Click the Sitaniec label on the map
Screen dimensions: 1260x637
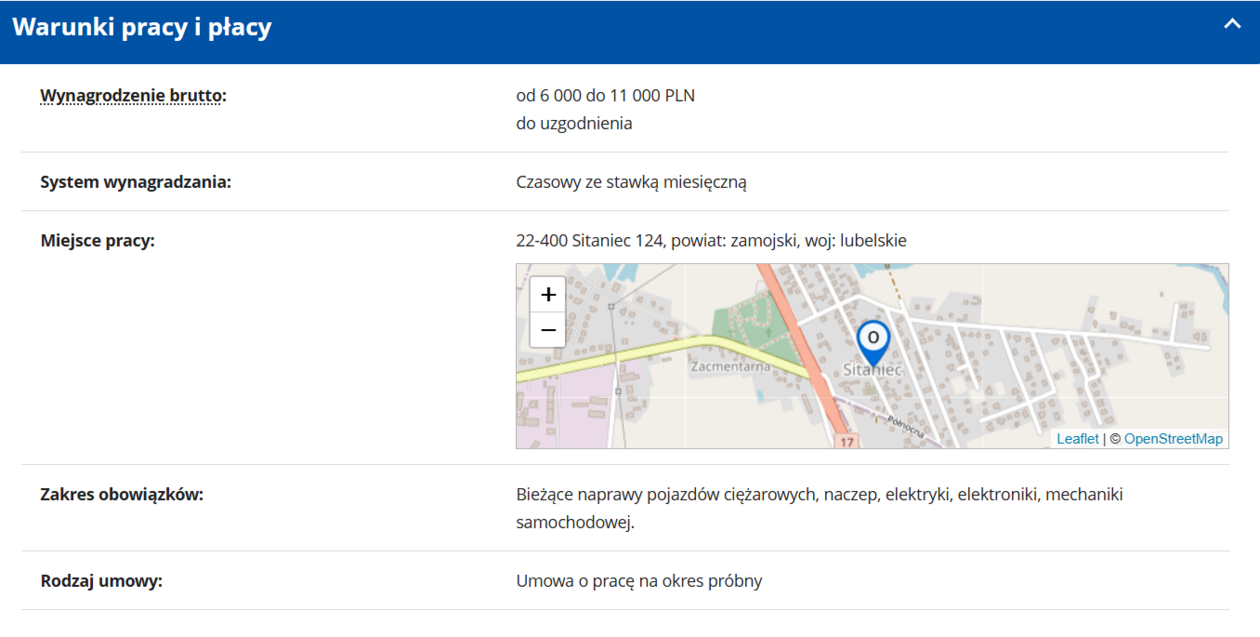[874, 370]
